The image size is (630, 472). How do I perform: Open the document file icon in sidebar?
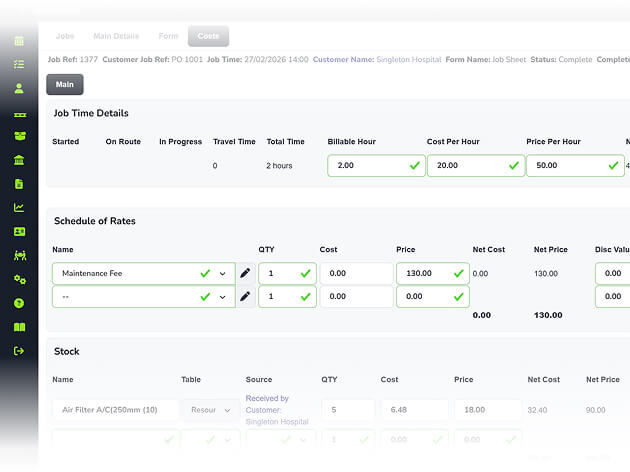(x=19, y=184)
